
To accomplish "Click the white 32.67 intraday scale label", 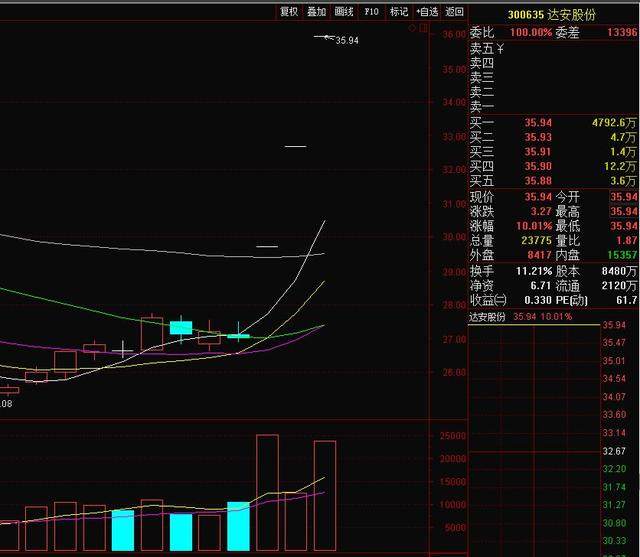I will [x=614, y=451].
